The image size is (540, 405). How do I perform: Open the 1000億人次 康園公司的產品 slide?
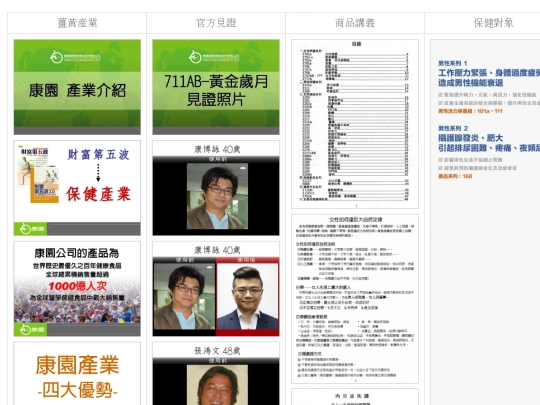click(77, 289)
